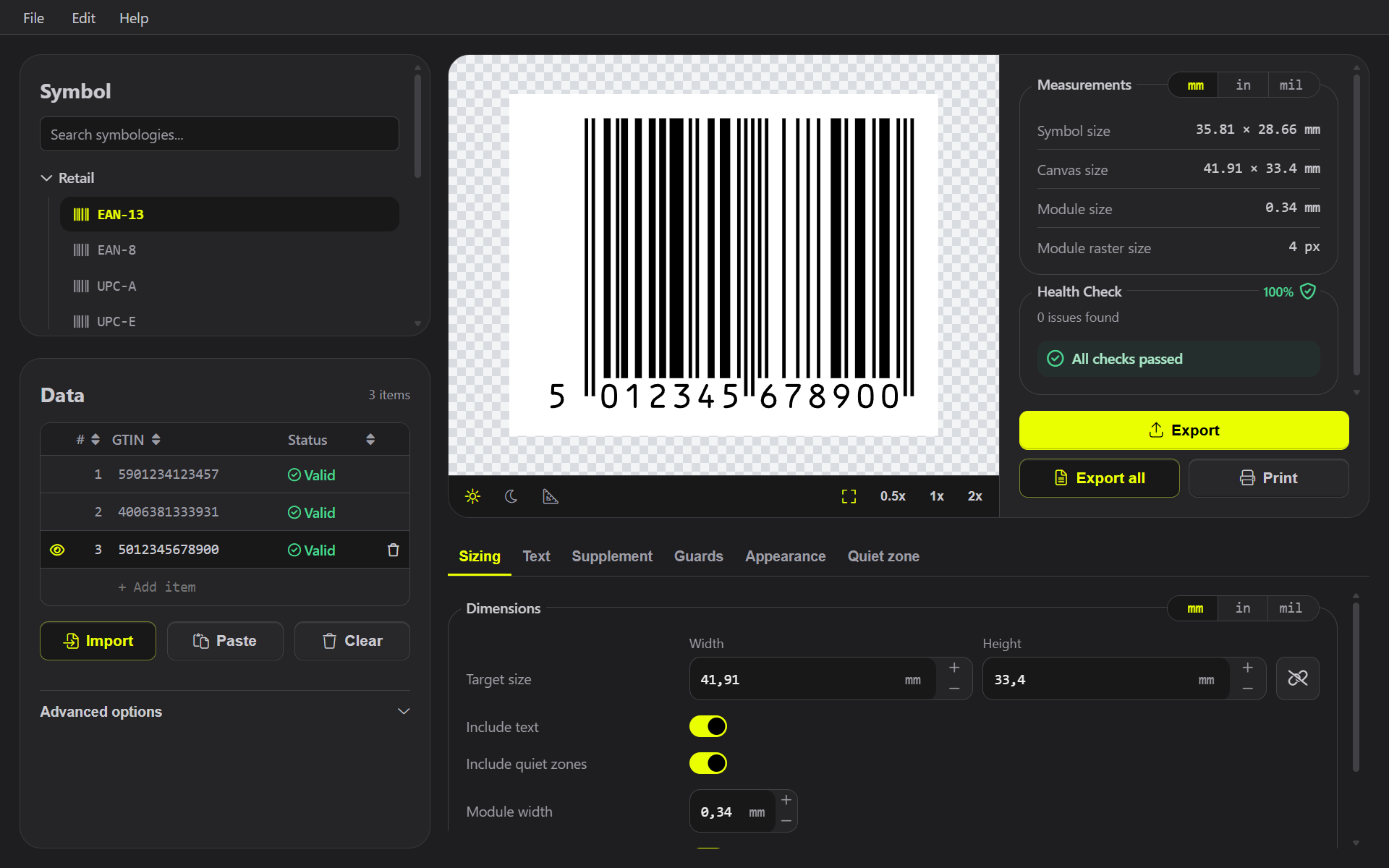Open the Edit menu
Screen dimensions: 1389x868
click(83, 18)
